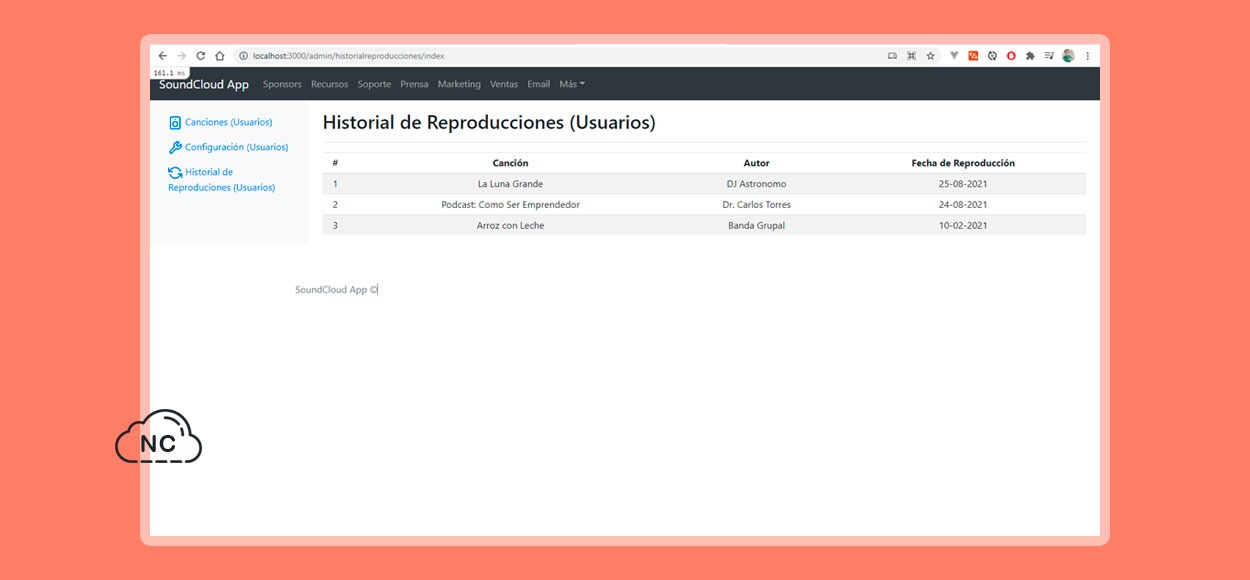Click the Autor column header
This screenshot has height=580, width=1250.
756,163
